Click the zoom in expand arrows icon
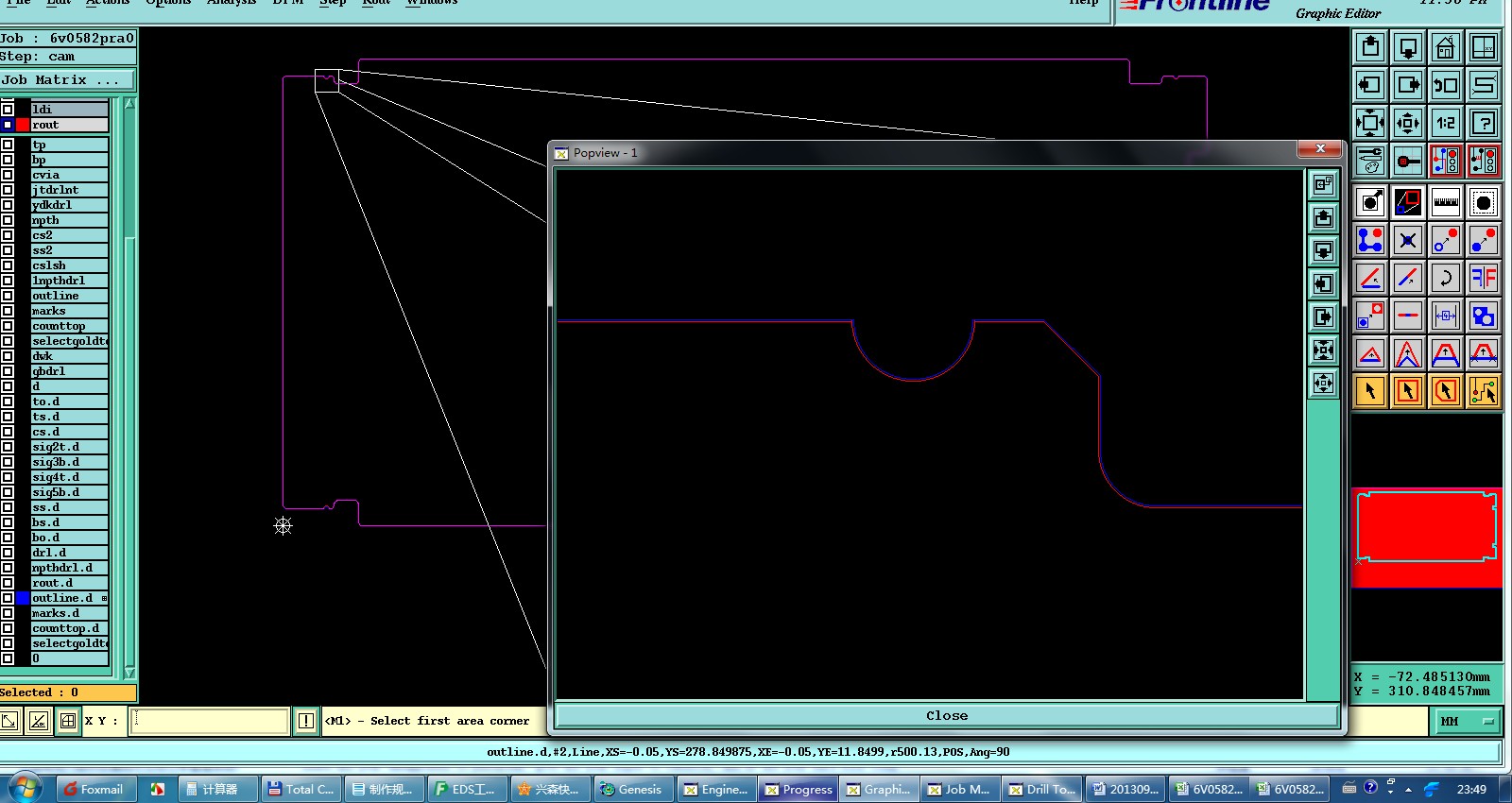 1370,122
